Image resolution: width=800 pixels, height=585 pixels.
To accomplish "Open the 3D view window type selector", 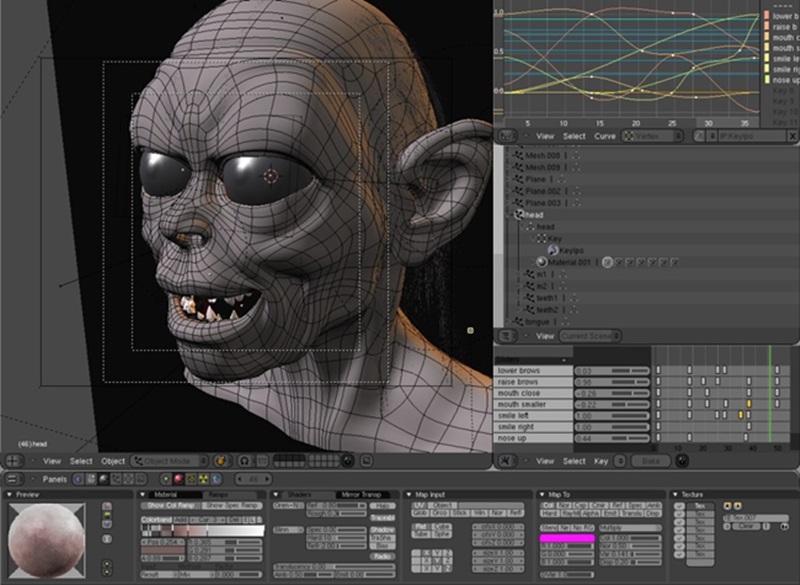I will coord(14,461).
